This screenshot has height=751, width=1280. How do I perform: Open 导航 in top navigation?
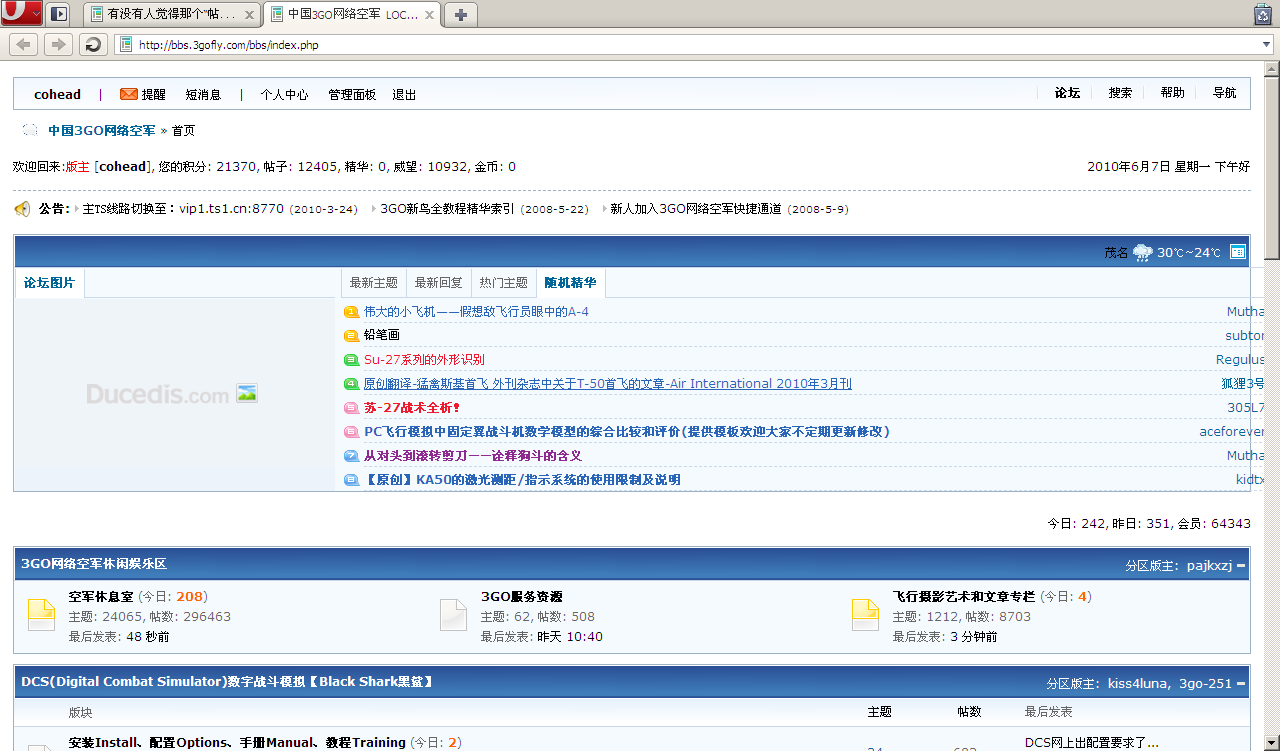[1224, 93]
